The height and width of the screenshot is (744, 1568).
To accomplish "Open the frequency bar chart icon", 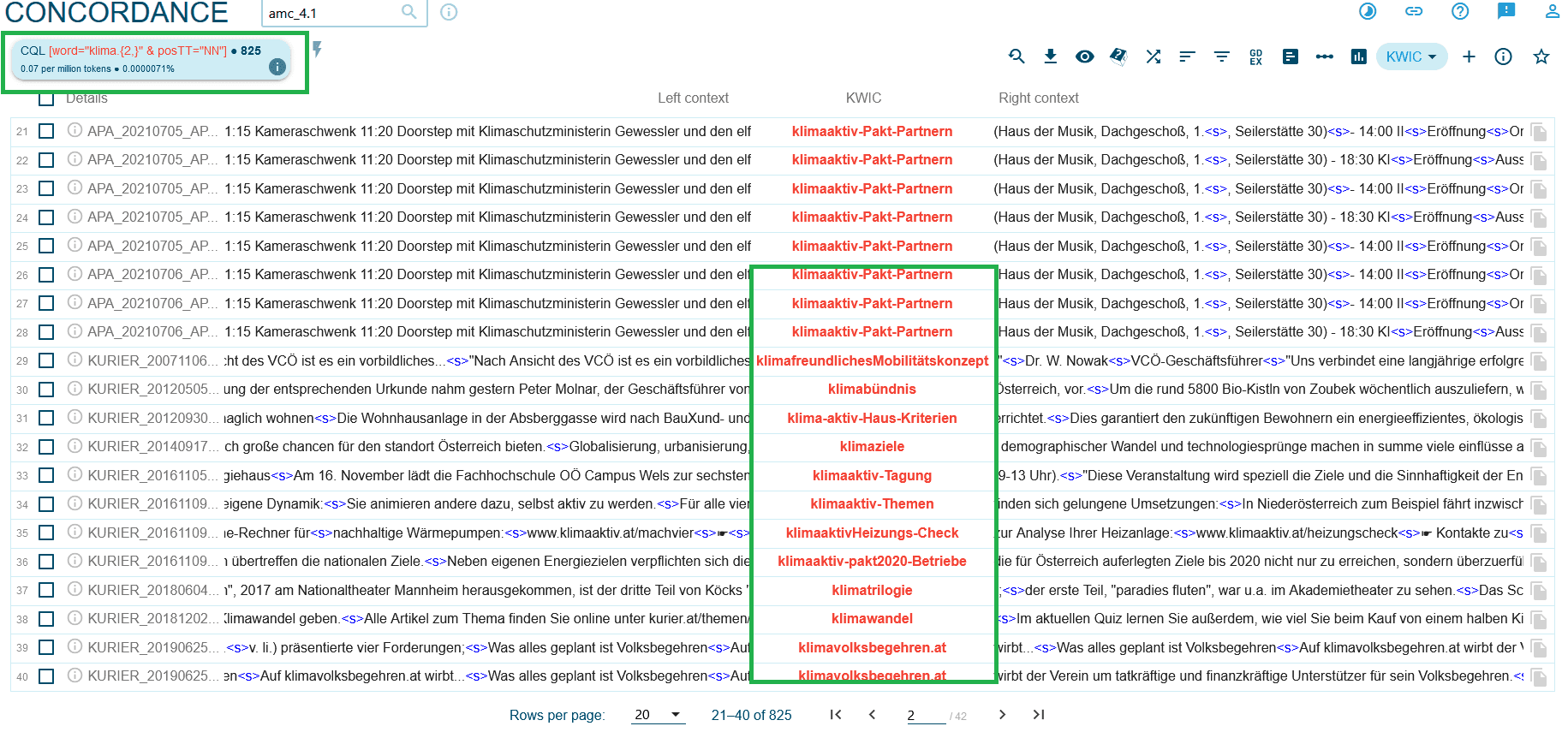I will 1358,57.
